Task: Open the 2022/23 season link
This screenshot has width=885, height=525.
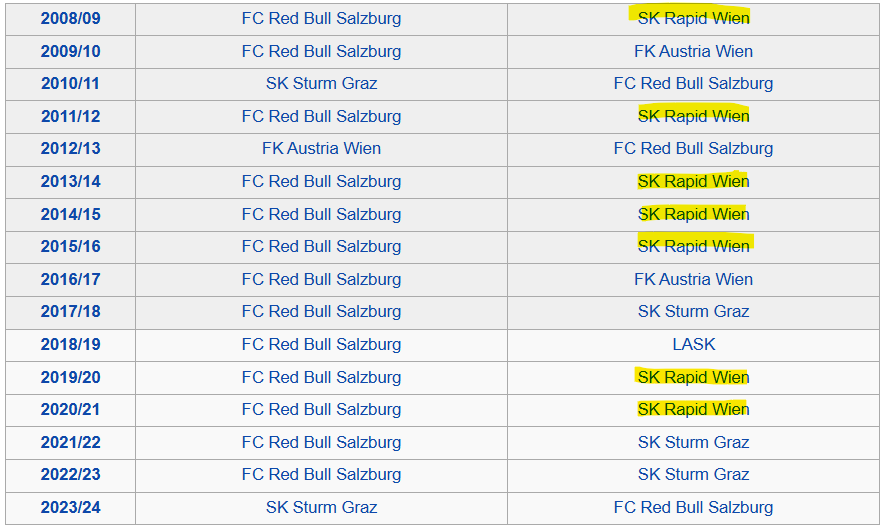Action: (70, 474)
